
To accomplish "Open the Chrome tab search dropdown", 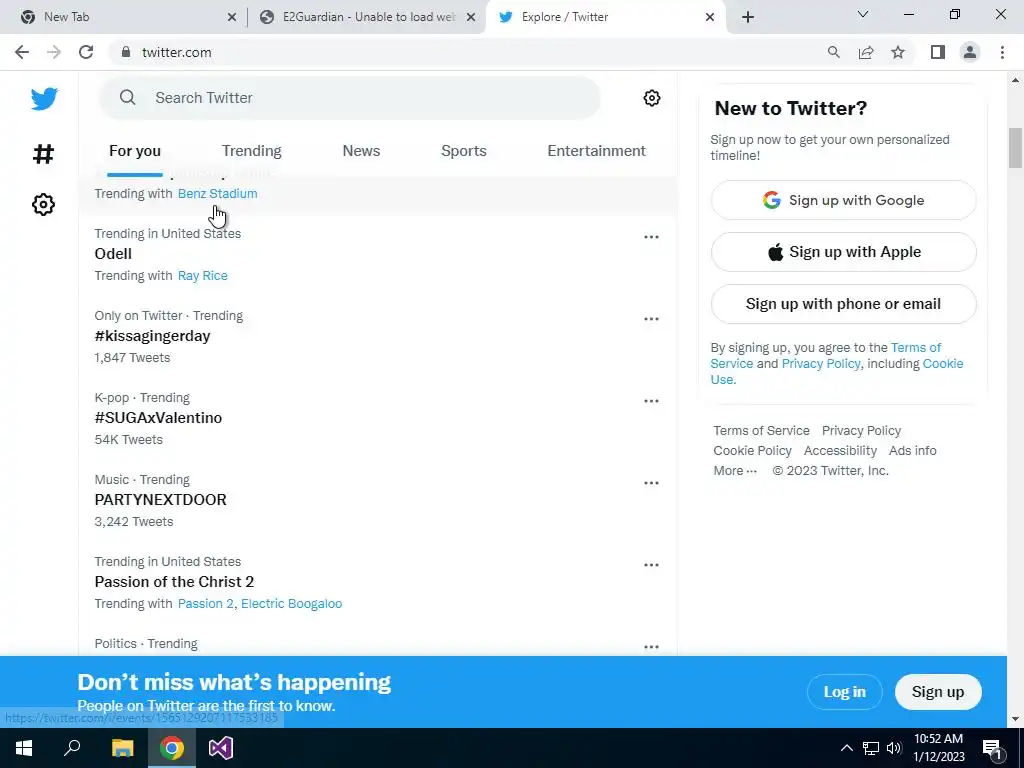I will [863, 14].
